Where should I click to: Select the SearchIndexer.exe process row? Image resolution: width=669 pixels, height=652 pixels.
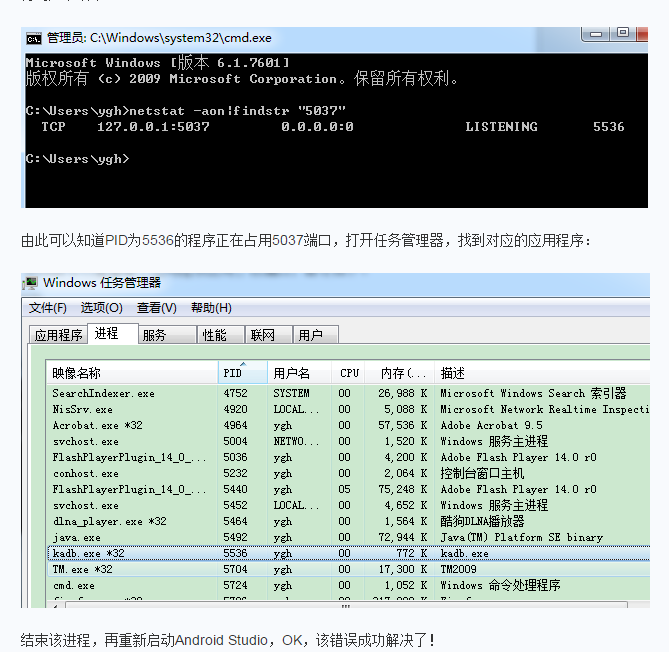click(x=348, y=393)
